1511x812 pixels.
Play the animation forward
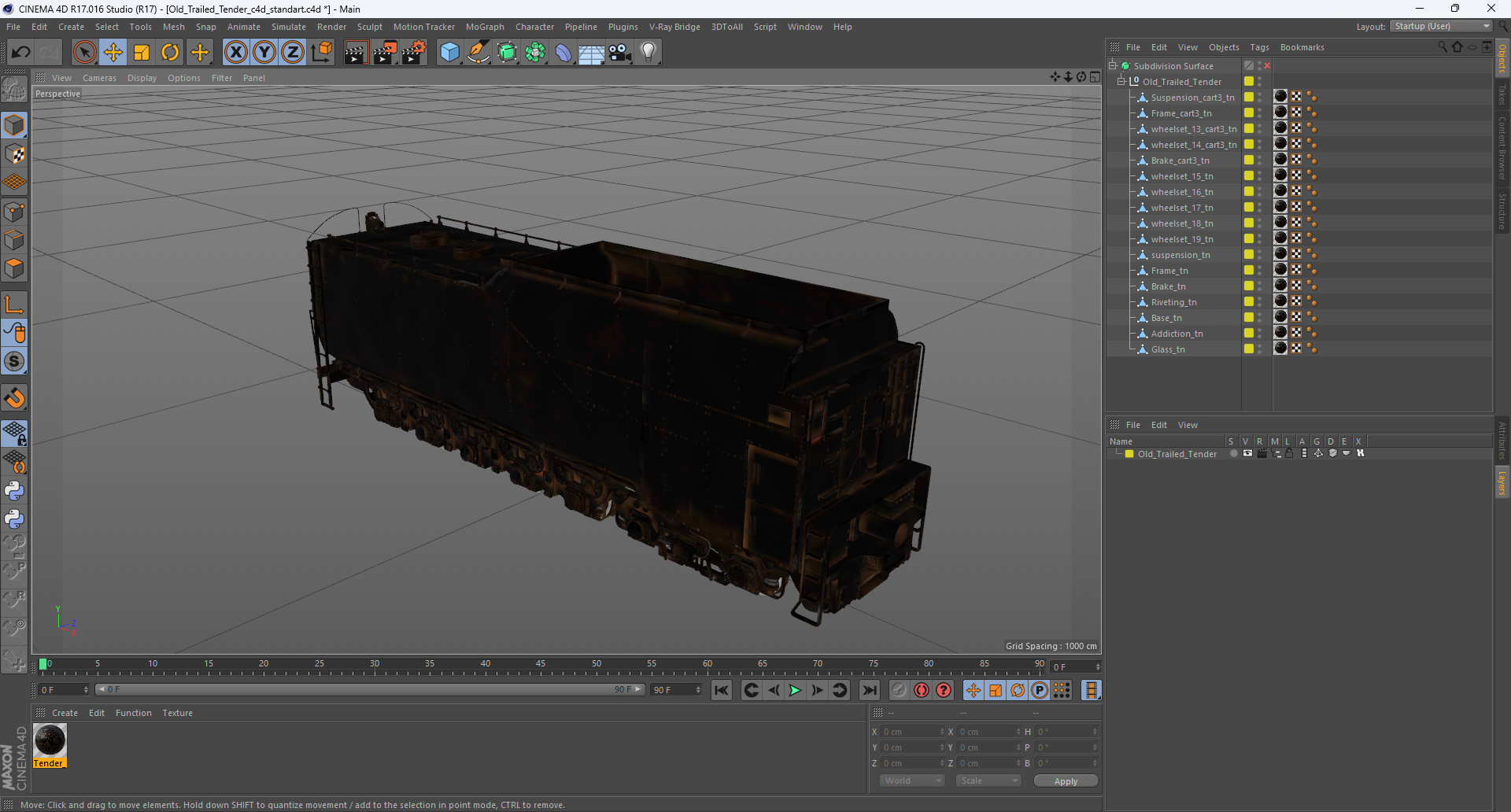(x=795, y=690)
